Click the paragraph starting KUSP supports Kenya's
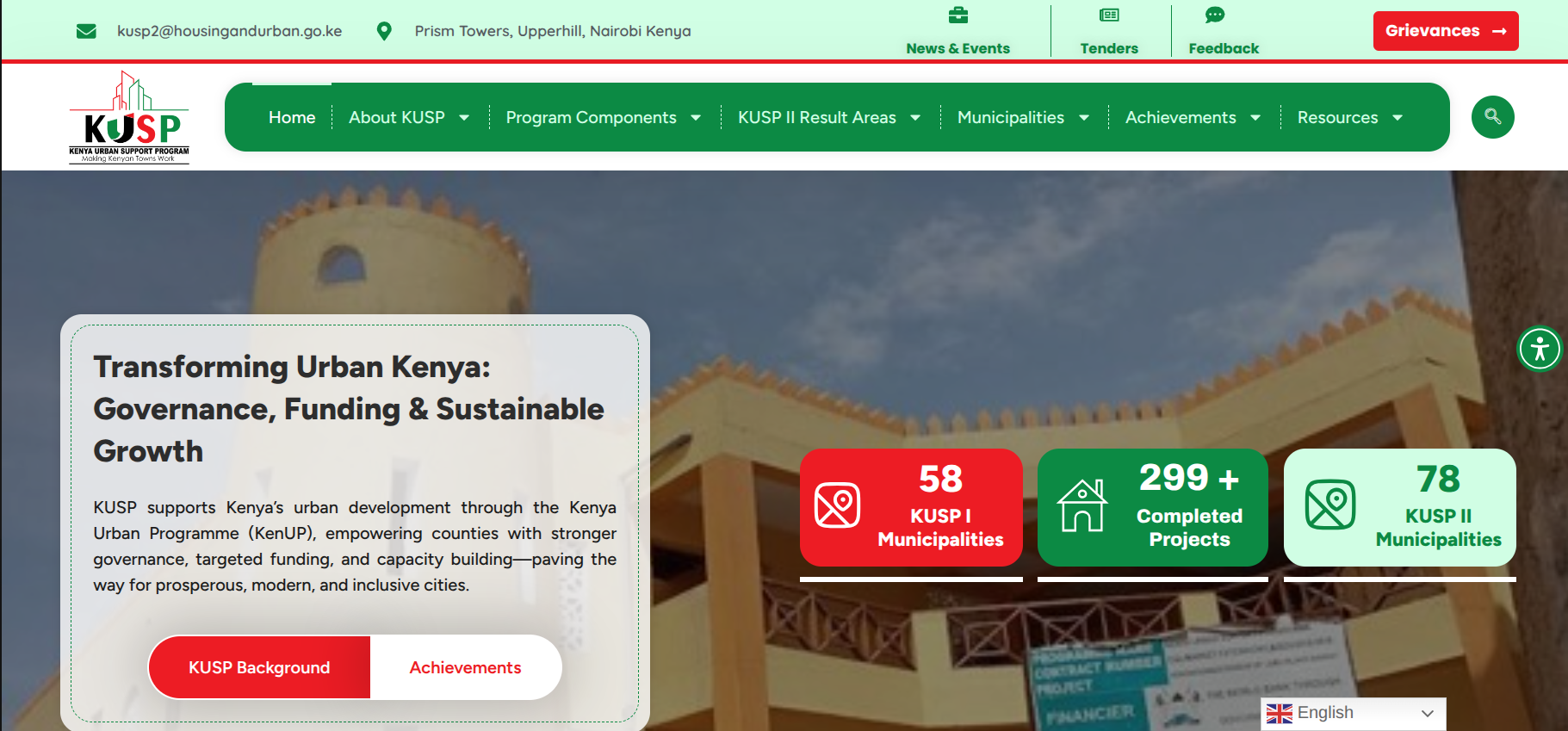1568x731 pixels. coord(355,546)
